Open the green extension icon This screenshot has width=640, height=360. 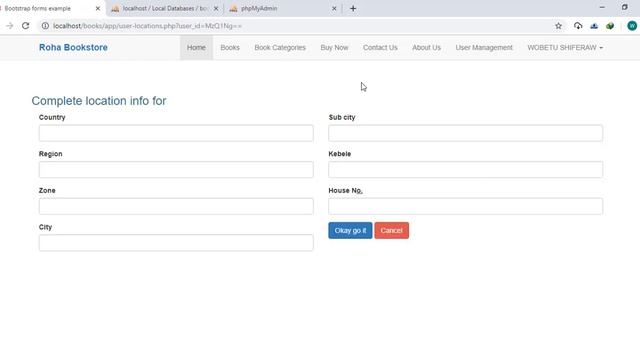(610, 26)
